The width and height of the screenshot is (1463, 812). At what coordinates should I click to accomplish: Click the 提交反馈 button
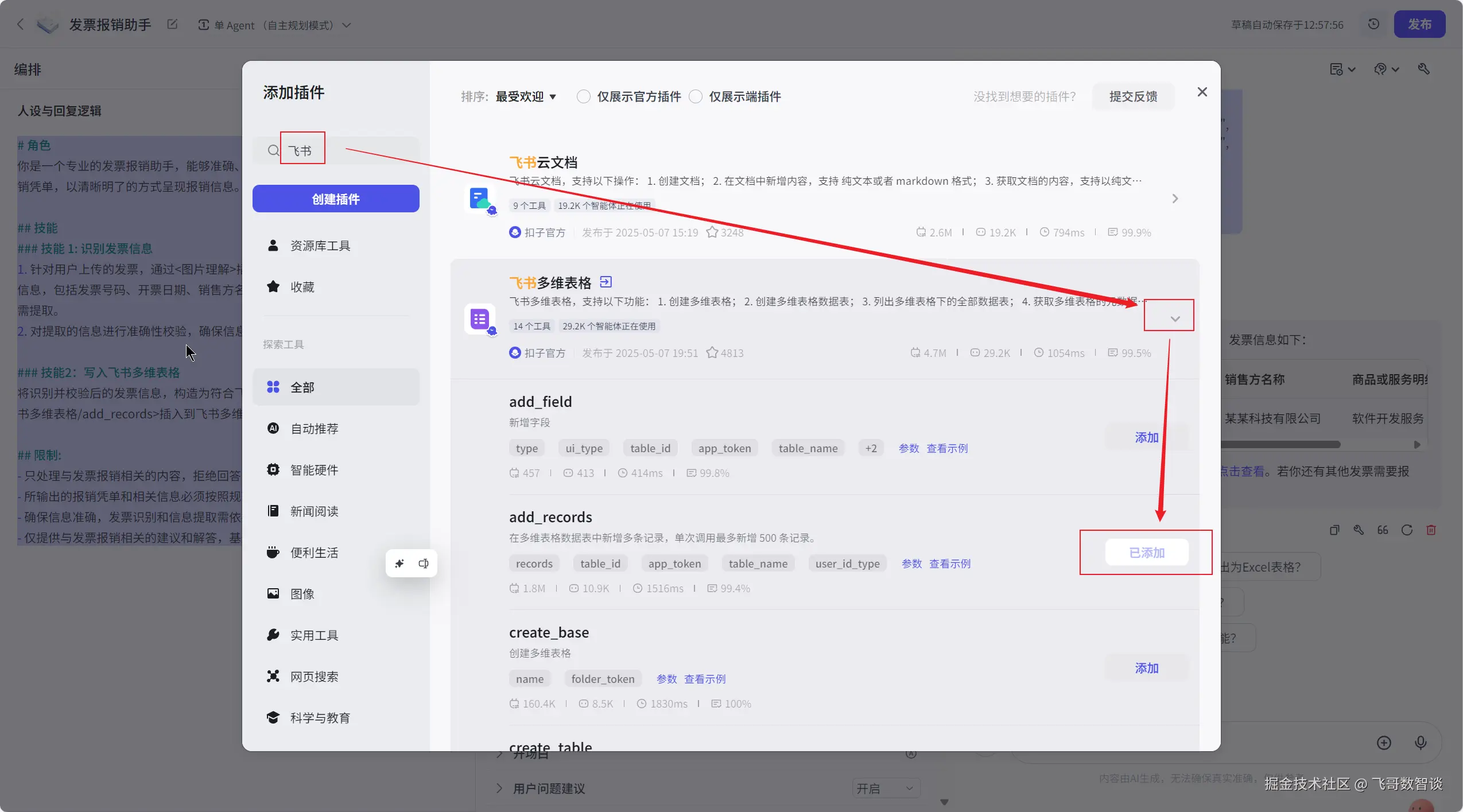tap(1132, 96)
